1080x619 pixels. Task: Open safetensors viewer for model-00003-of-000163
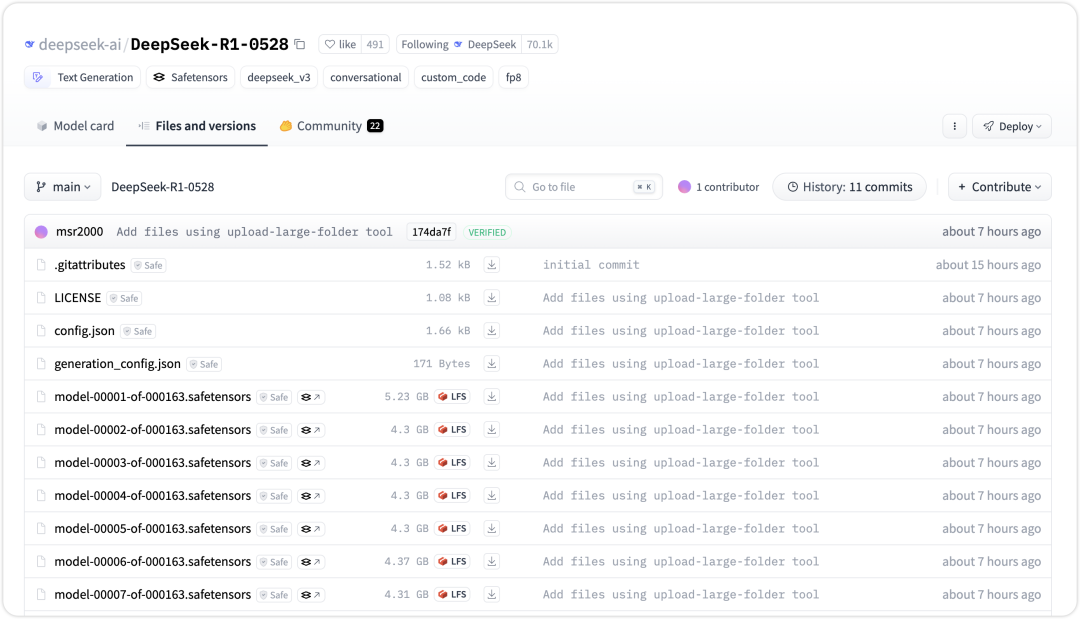click(x=311, y=463)
